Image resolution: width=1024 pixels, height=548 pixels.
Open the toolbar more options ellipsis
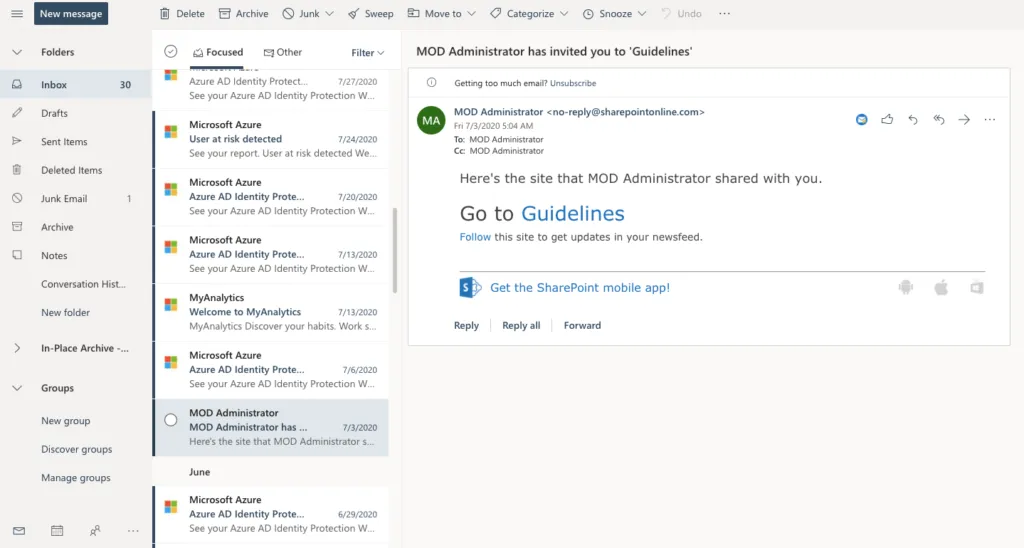coord(724,14)
